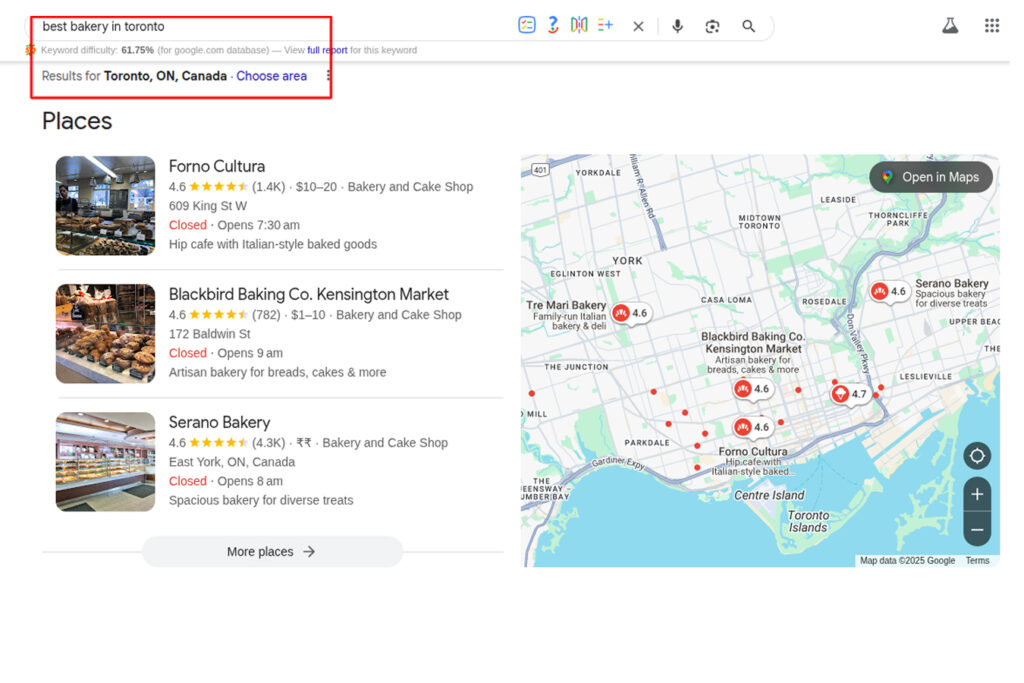View the Forno Cultura photo thumbnail
1024x683 pixels.
tap(105, 206)
